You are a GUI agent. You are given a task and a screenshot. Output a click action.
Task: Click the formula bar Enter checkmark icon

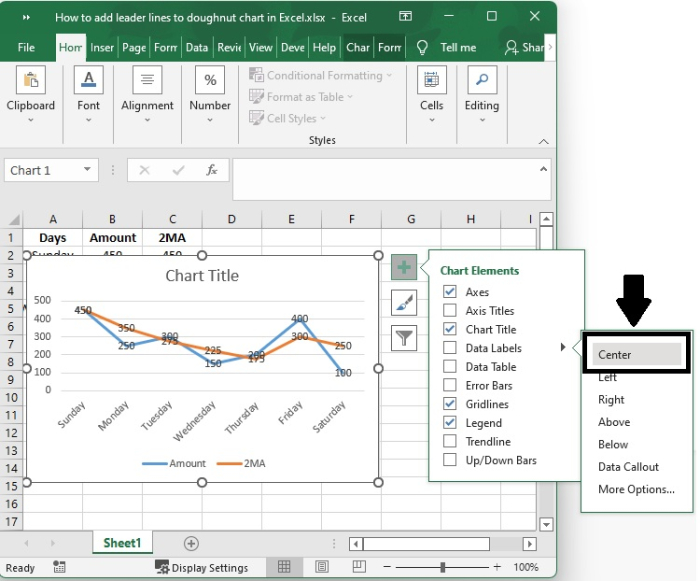(178, 170)
